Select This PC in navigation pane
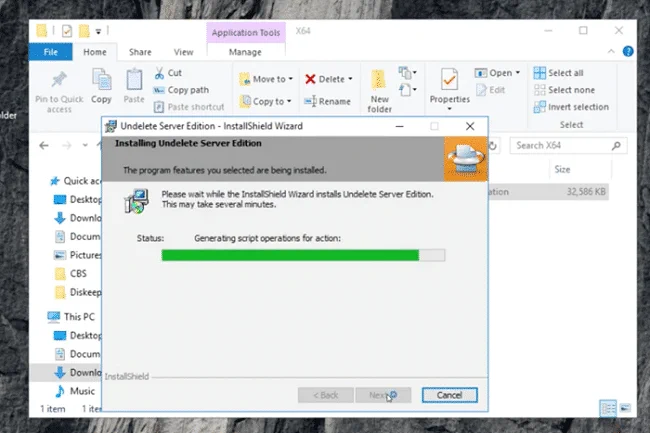 (x=71, y=317)
